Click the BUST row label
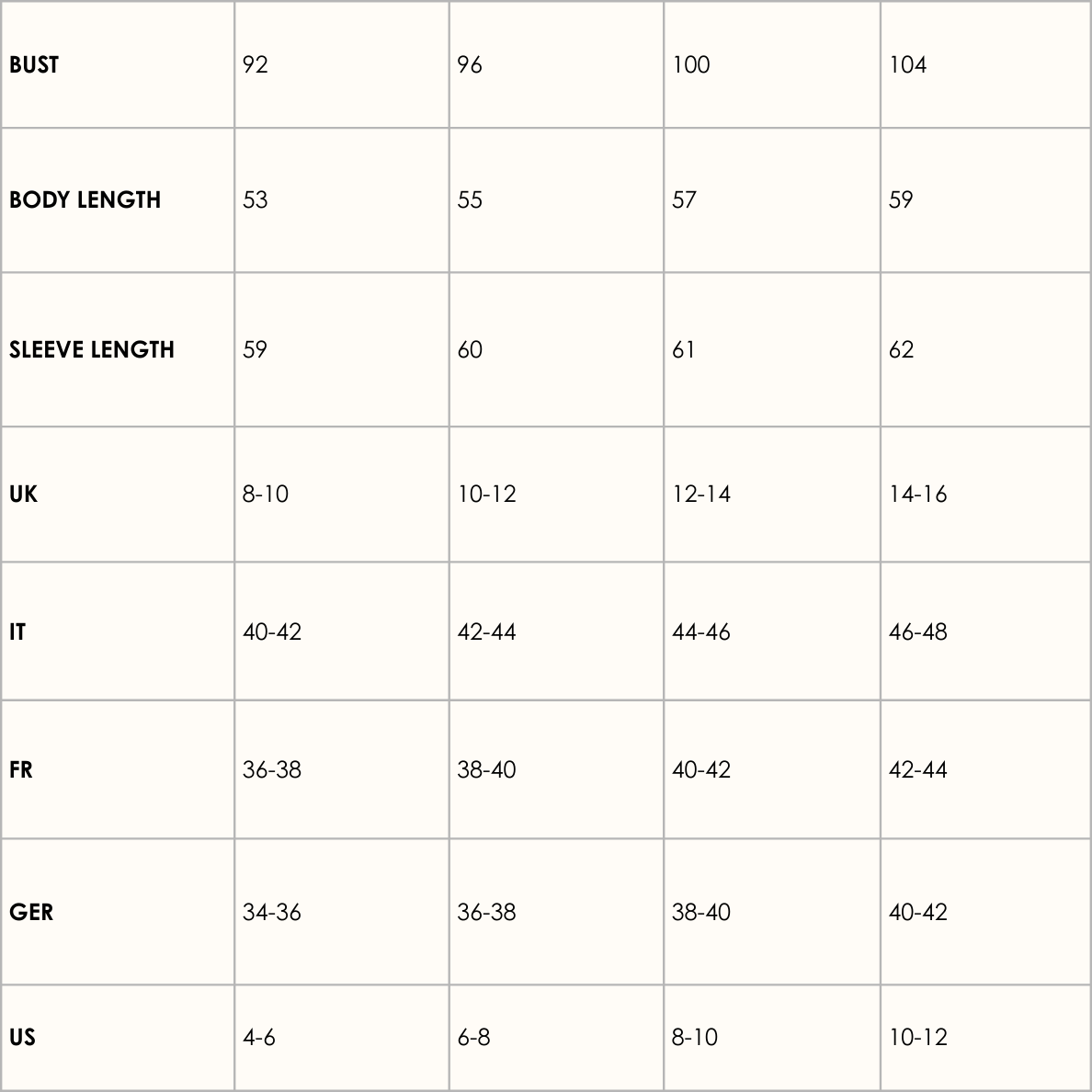This screenshot has height=1092, width=1092. click(34, 64)
